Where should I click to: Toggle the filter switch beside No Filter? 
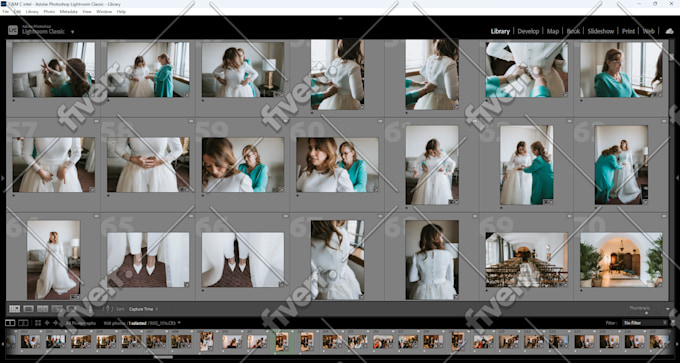672,323
